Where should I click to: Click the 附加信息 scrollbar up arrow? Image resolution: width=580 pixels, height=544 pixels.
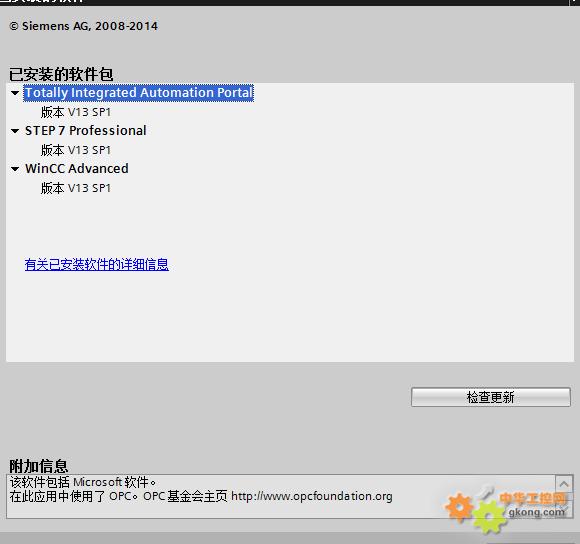(x=564, y=484)
